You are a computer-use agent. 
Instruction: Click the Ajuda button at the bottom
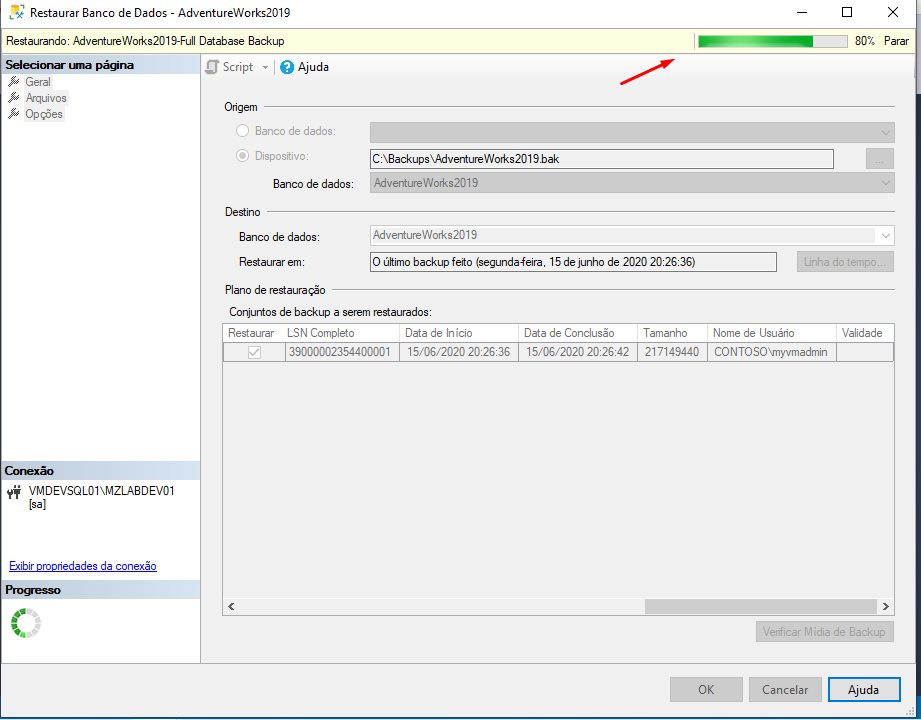point(864,689)
